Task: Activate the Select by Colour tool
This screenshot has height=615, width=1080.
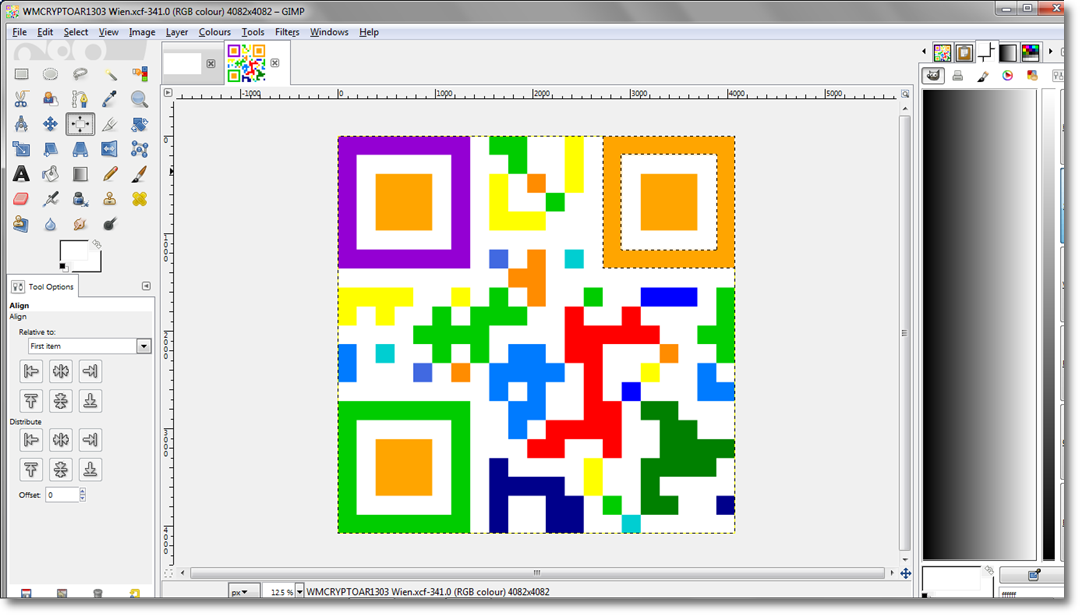Action: tap(139, 74)
